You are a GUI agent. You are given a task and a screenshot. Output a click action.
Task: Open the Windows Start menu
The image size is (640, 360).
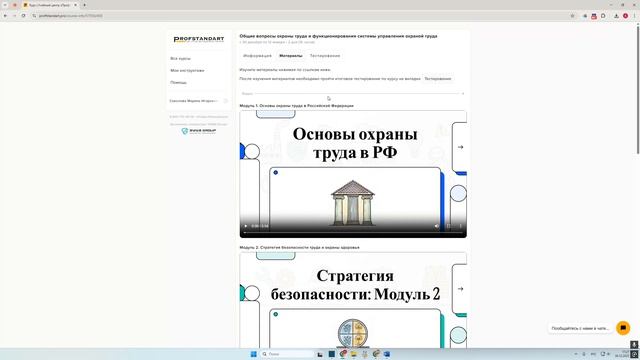pos(253,354)
